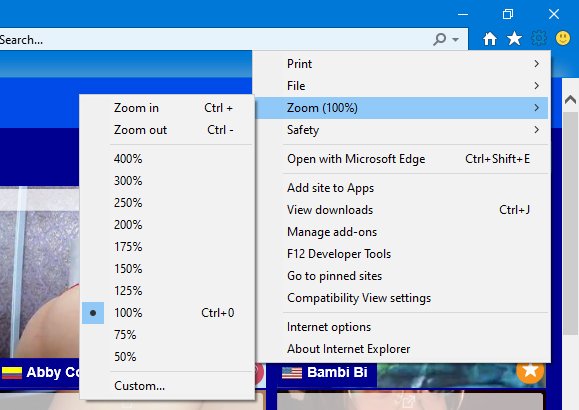579x410 pixels.
Task: Open the search provider dropdown arrow
Action: pos(456,40)
